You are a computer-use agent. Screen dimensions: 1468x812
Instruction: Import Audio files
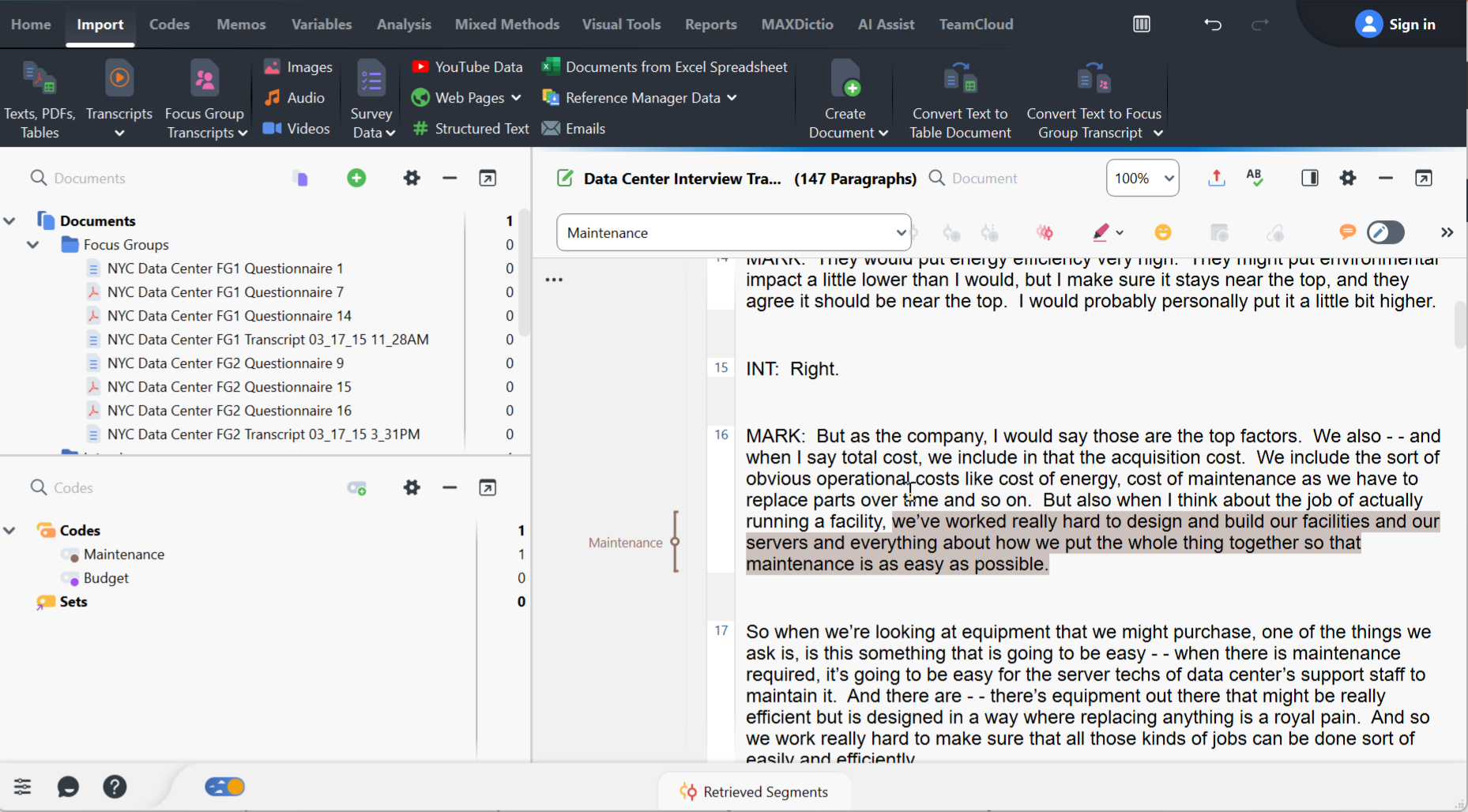click(x=294, y=97)
